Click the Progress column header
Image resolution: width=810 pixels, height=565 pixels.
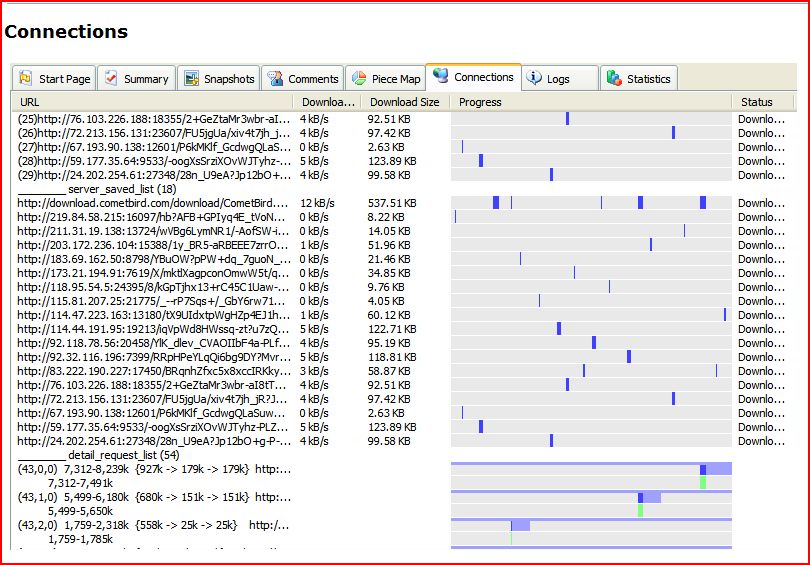591,102
